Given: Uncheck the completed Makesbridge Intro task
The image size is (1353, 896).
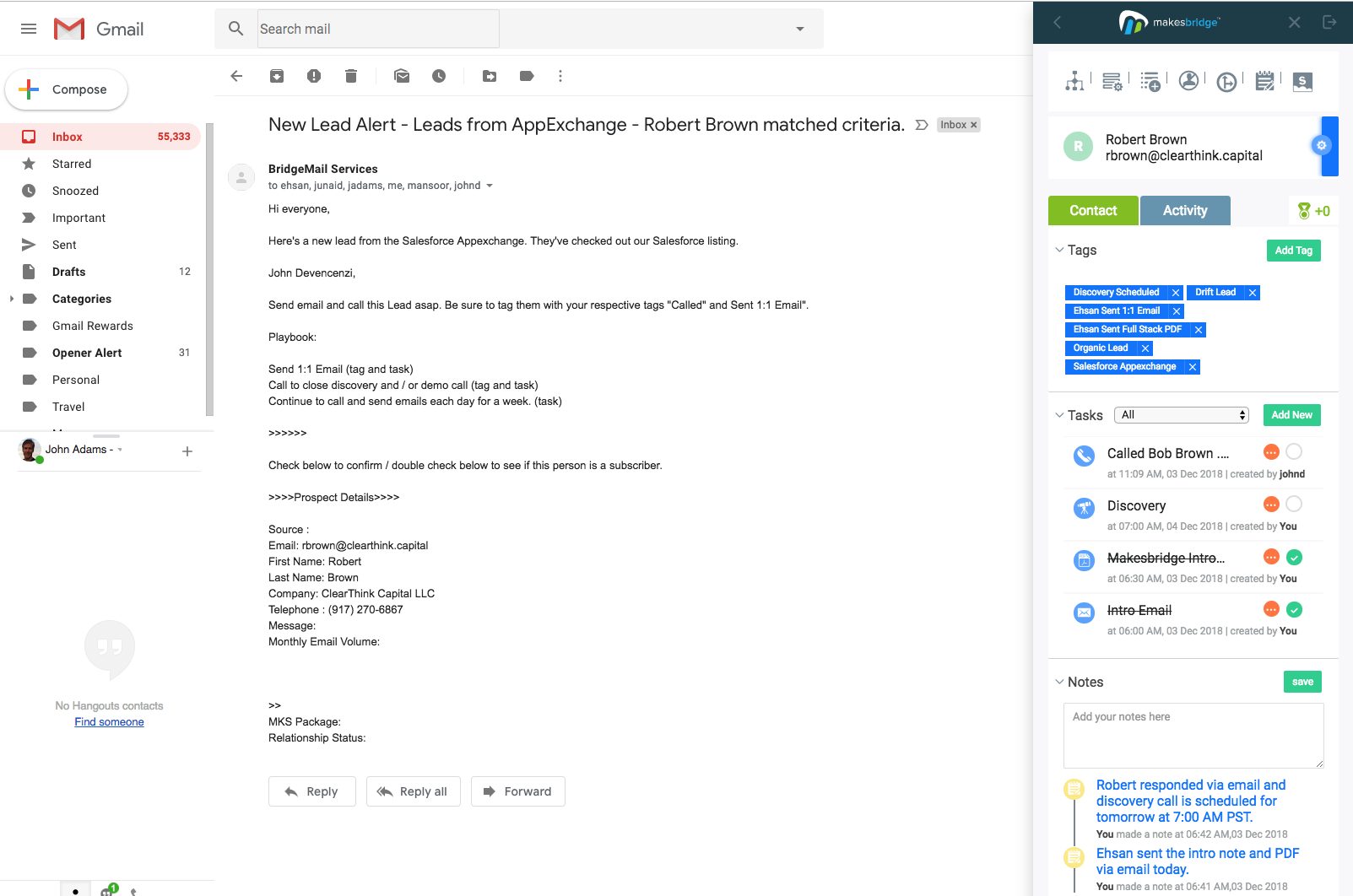Looking at the screenshot, I should pyautogui.click(x=1295, y=558).
